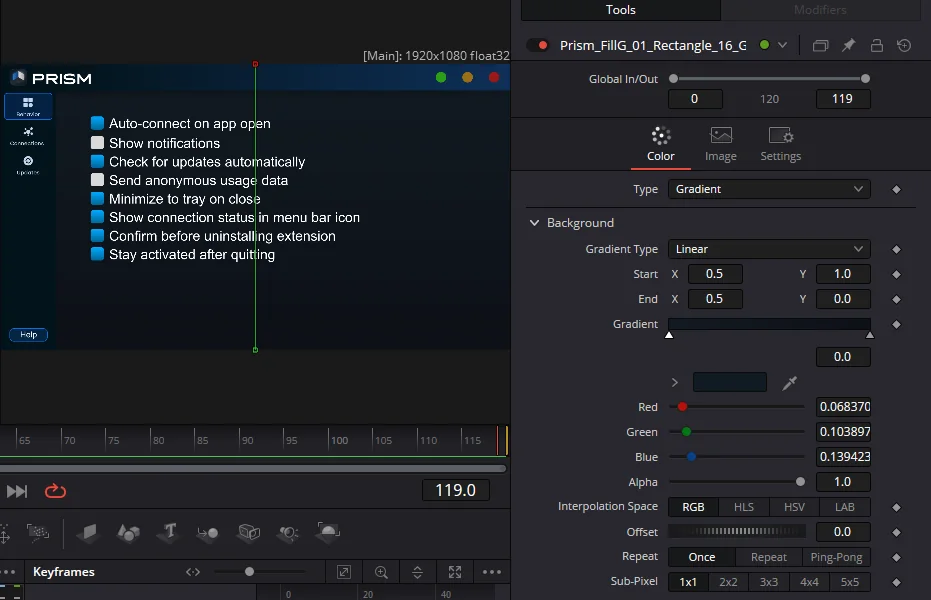Click the fit-all arrows icon in Keyframes
Image resolution: width=931 pixels, height=600 pixels.
point(455,572)
